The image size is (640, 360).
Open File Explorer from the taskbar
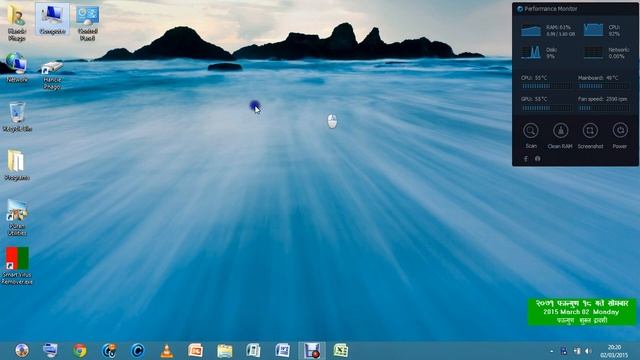click(x=224, y=351)
